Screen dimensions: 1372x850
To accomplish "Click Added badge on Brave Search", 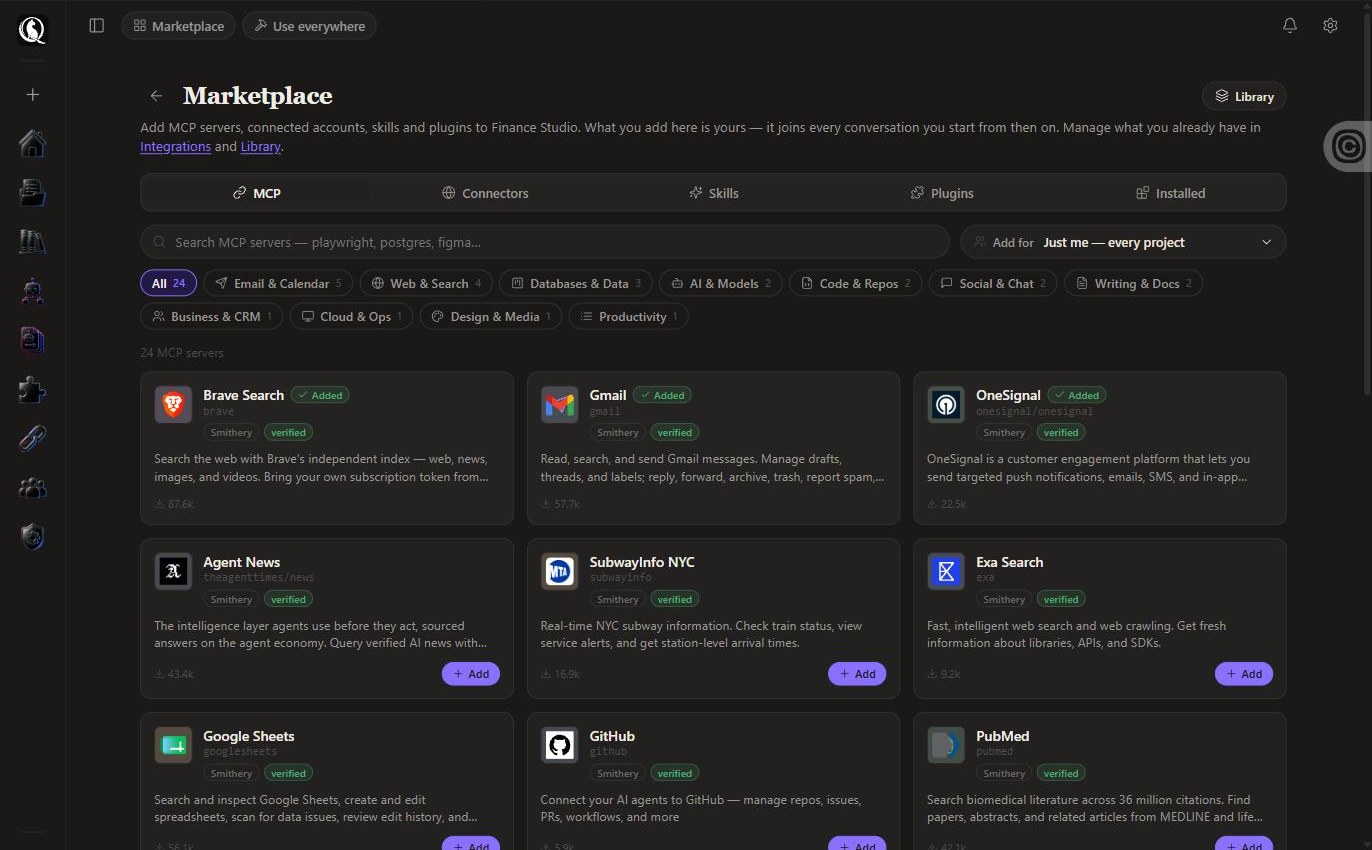I will (x=320, y=395).
